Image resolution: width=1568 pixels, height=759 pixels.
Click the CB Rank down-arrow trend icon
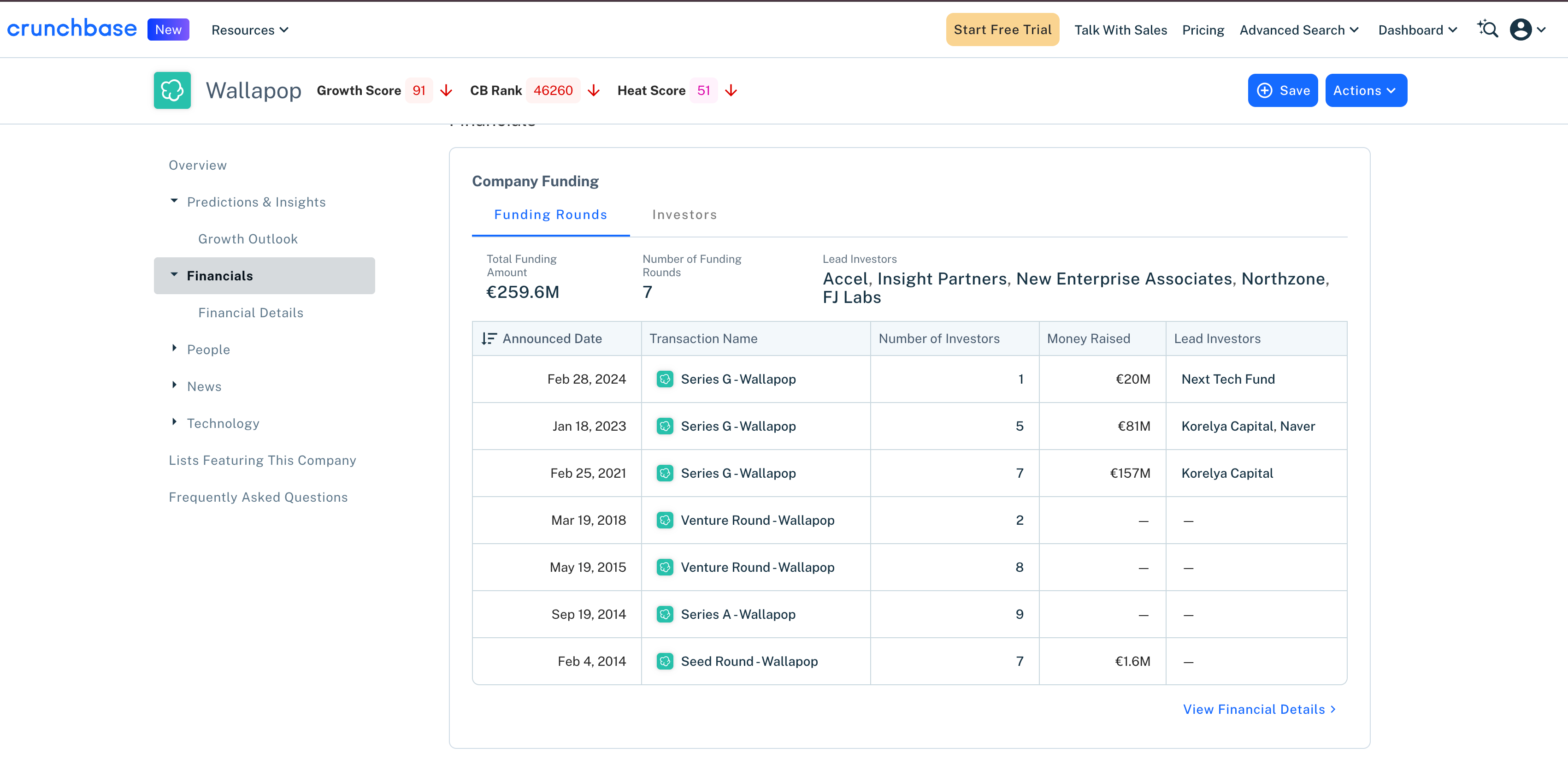(x=594, y=91)
